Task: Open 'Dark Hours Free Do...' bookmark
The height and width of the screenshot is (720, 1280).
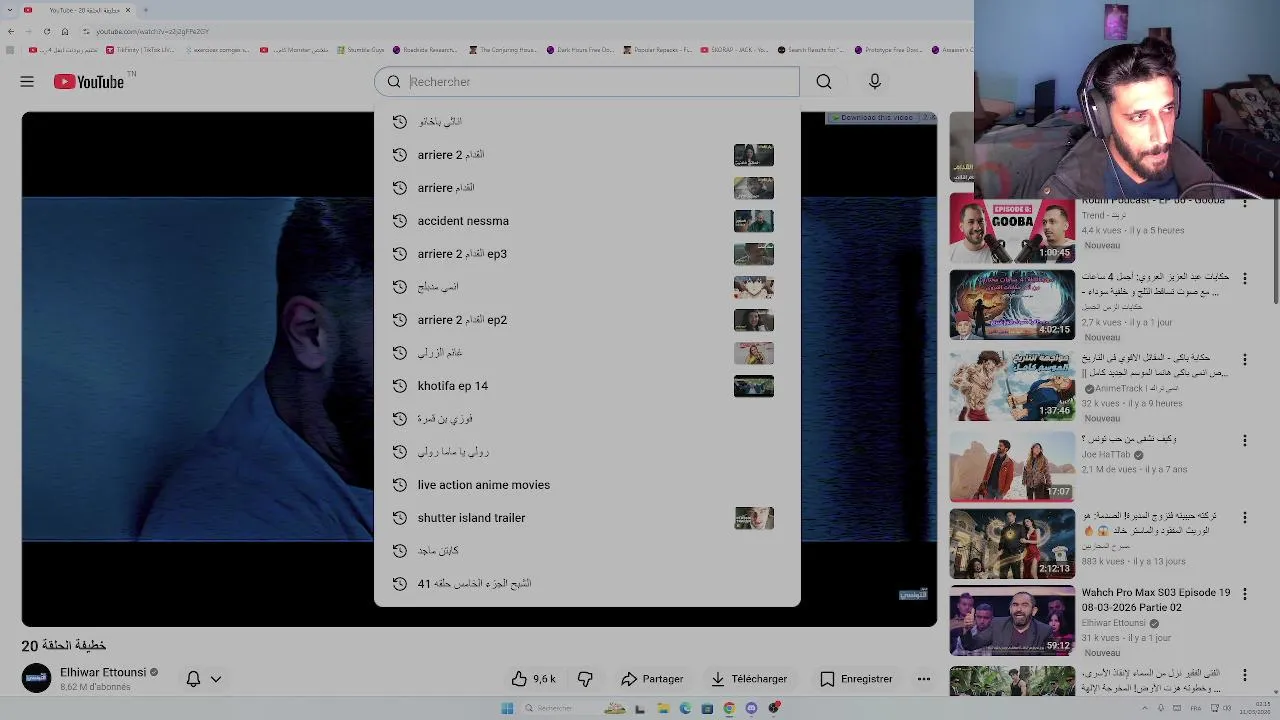Action: [x=581, y=49]
